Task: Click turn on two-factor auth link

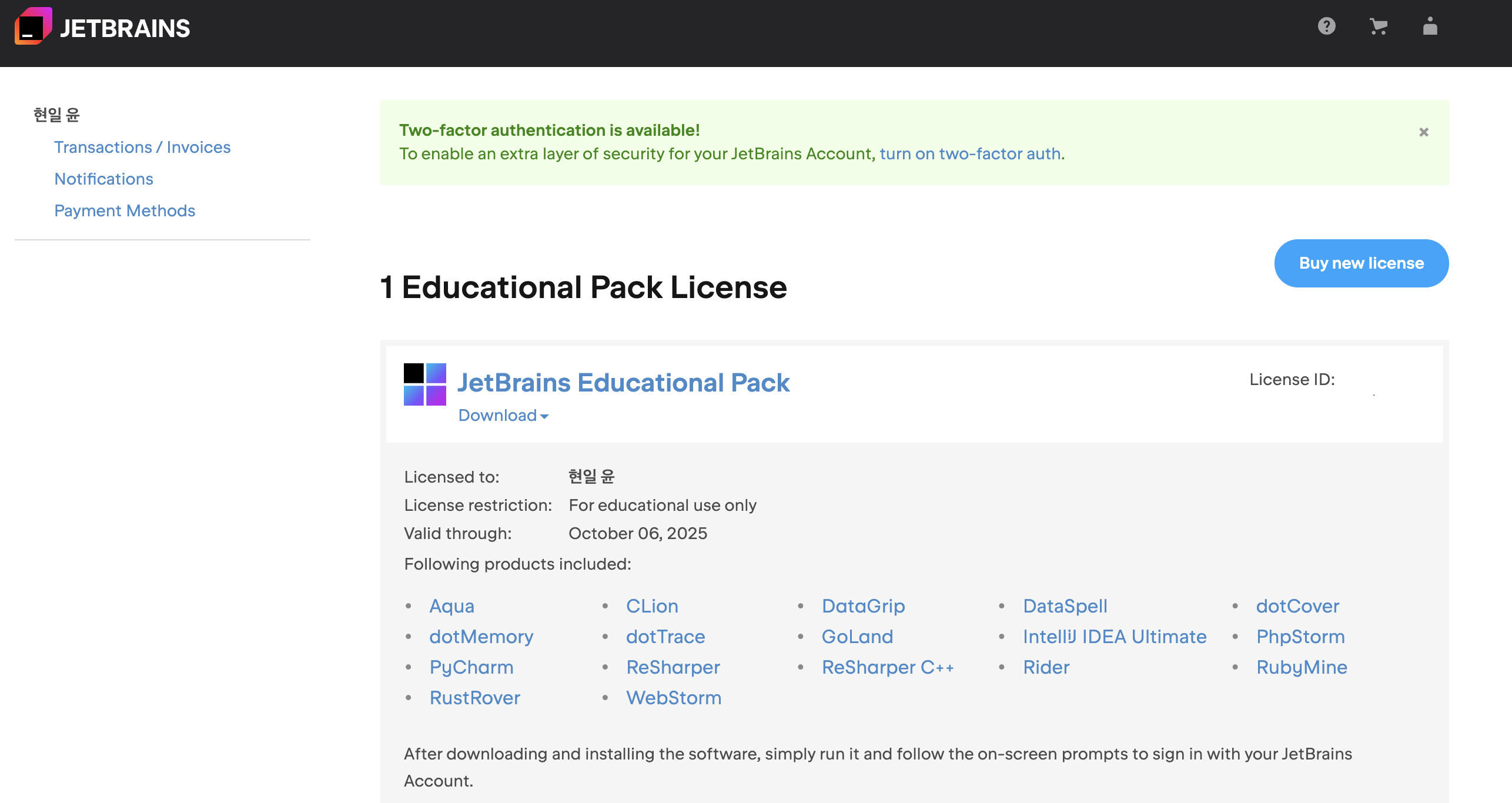Action: coord(970,154)
